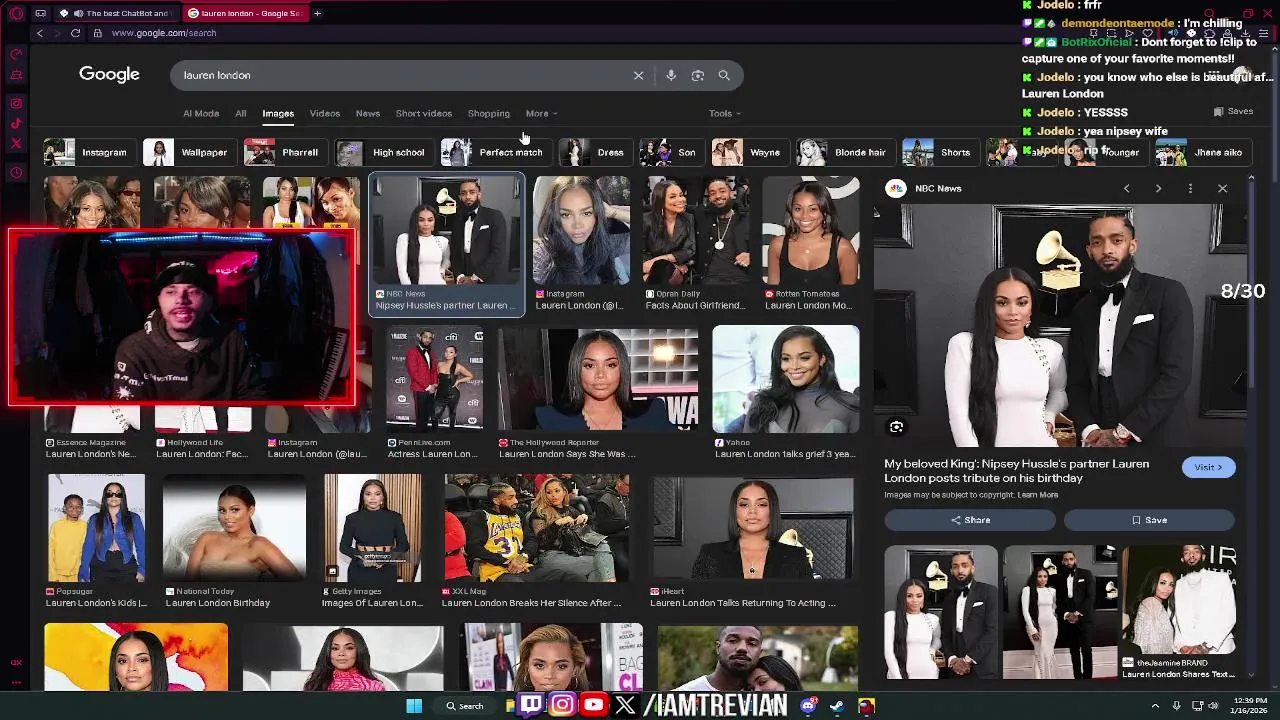Click the Google logo

click(x=109, y=74)
